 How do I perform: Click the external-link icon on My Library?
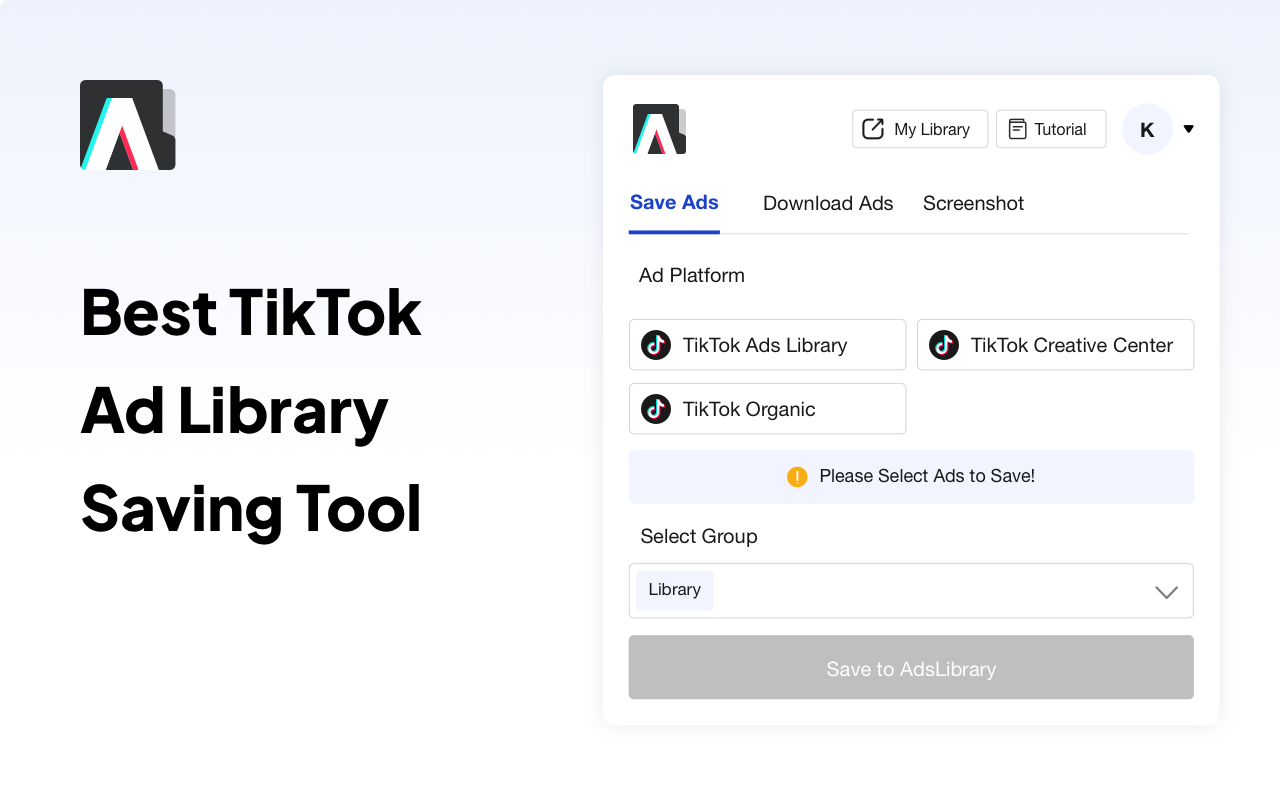tap(873, 129)
